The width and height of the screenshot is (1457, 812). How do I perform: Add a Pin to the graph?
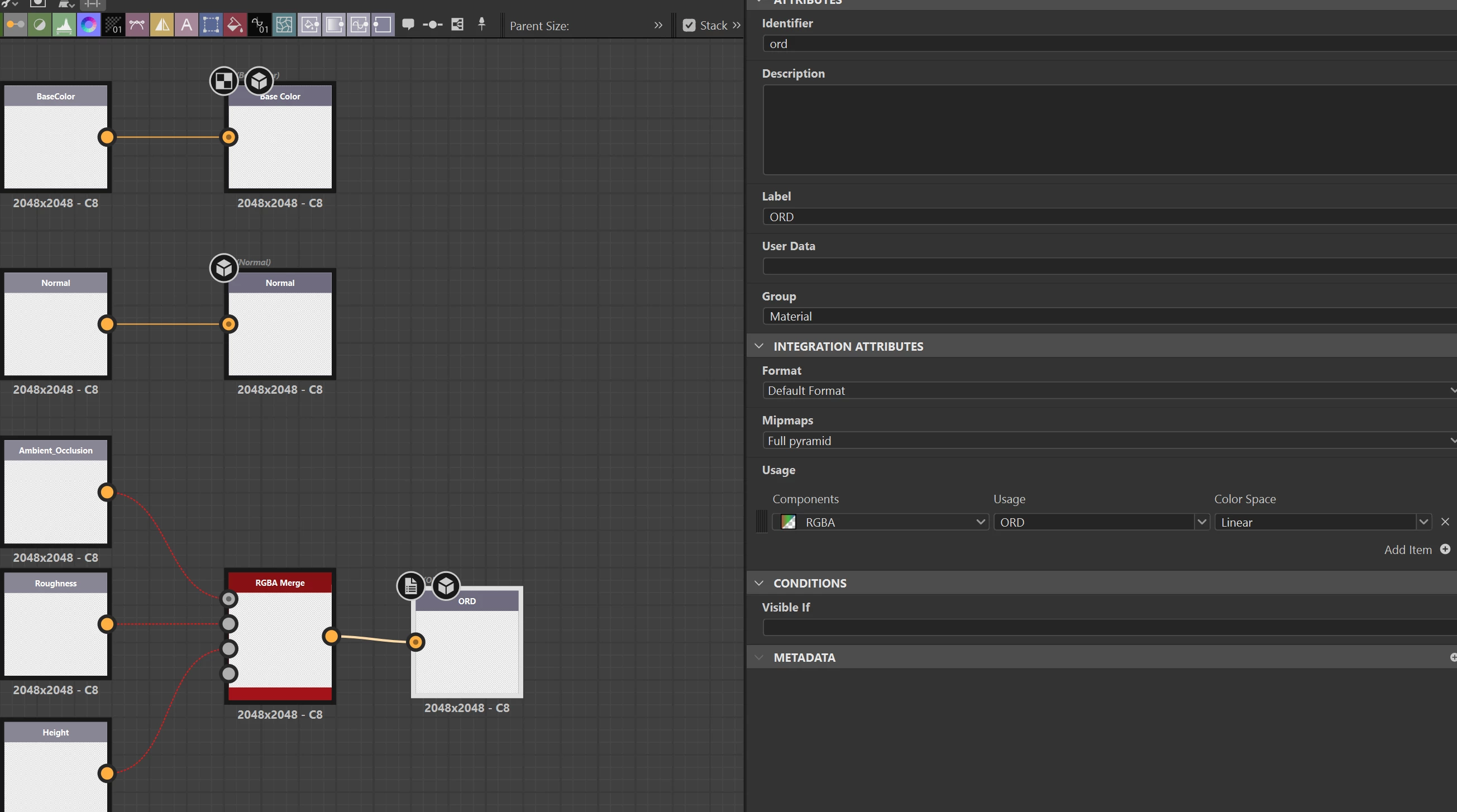pyautogui.click(x=481, y=25)
